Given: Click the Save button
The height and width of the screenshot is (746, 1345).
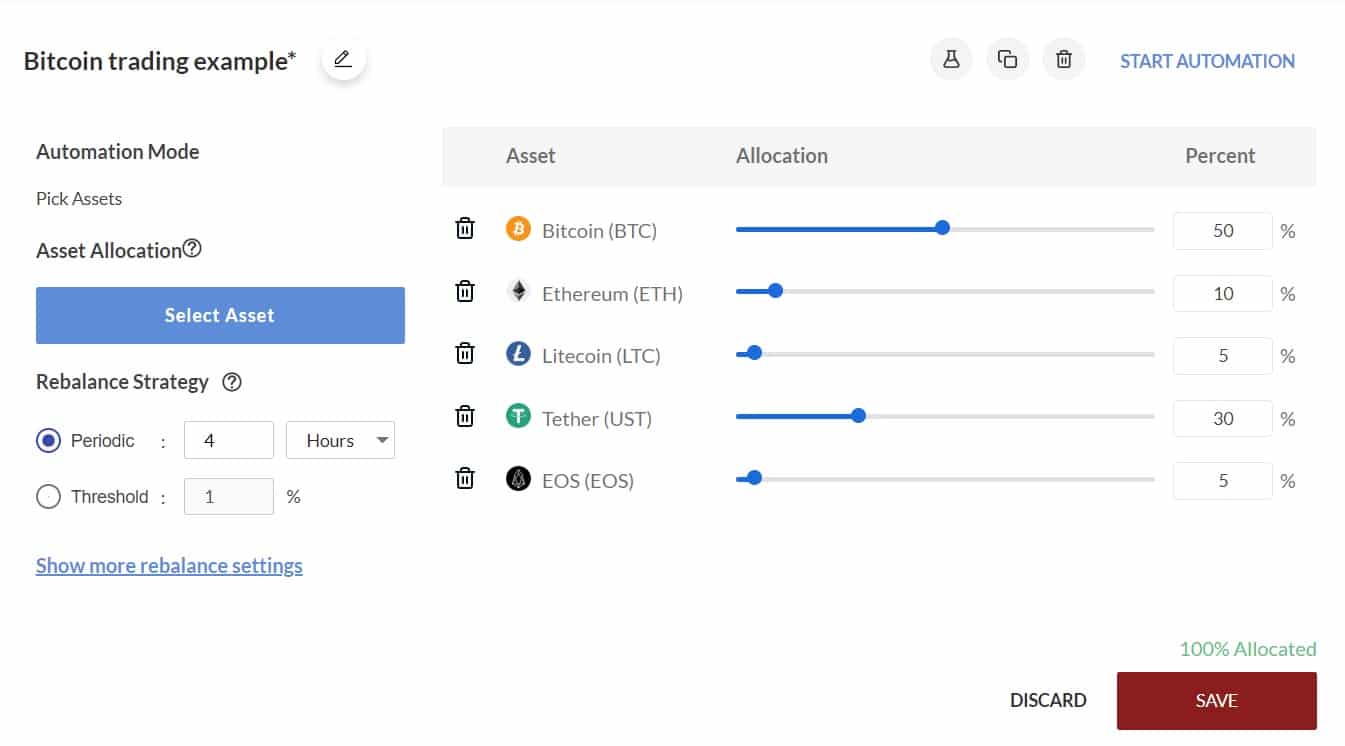Looking at the screenshot, I should pyautogui.click(x=1216, y=701).
